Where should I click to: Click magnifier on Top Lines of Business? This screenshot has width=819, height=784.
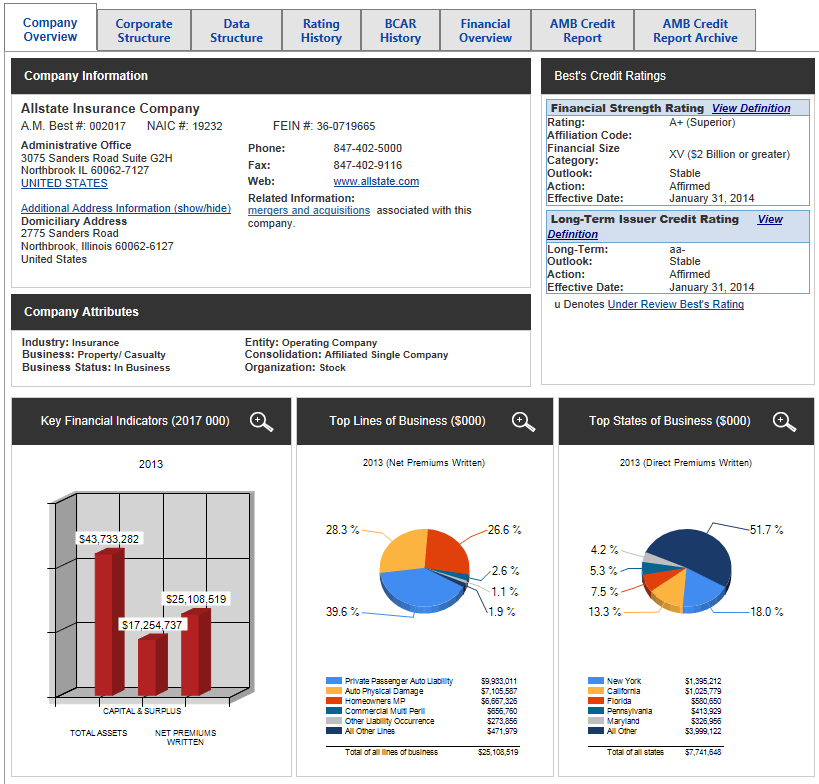pos(523,422)
